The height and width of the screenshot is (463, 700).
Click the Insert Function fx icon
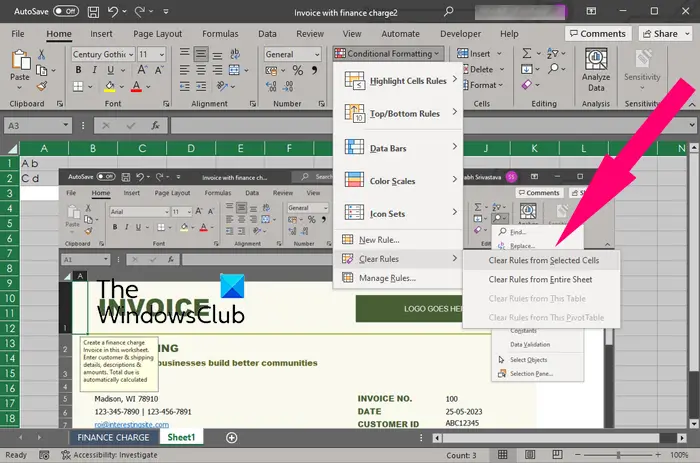pos(155,126)
